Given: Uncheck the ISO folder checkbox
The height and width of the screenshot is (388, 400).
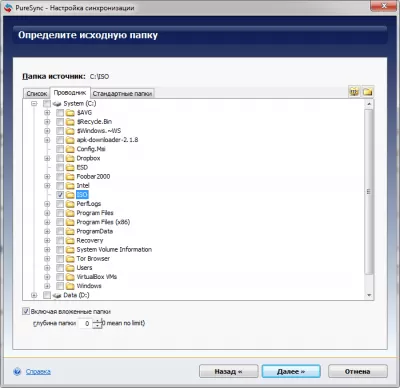Looking at the screenshot, I should (x=60, y=195).
